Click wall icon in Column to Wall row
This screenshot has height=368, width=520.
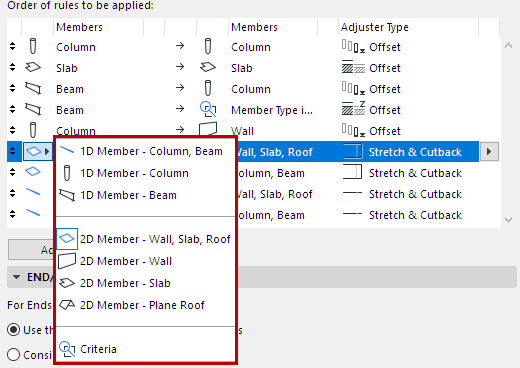click(x=208, y=129)
